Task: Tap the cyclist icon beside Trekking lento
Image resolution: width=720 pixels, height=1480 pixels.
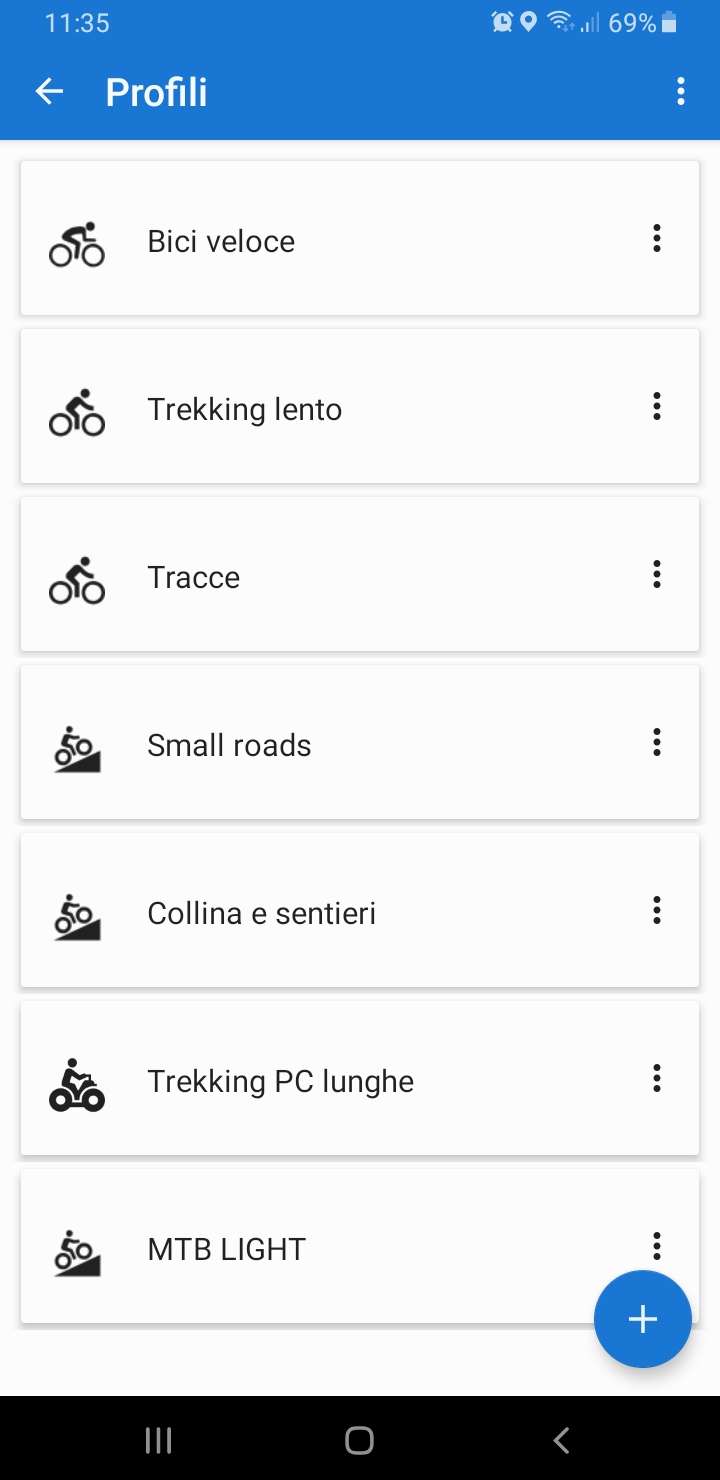Action: [77, 411]
